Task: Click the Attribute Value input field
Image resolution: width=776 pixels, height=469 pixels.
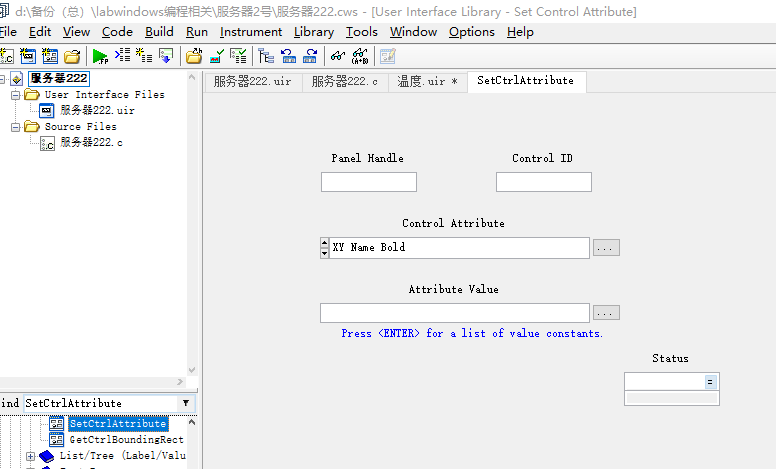Action: click(455, 313)
